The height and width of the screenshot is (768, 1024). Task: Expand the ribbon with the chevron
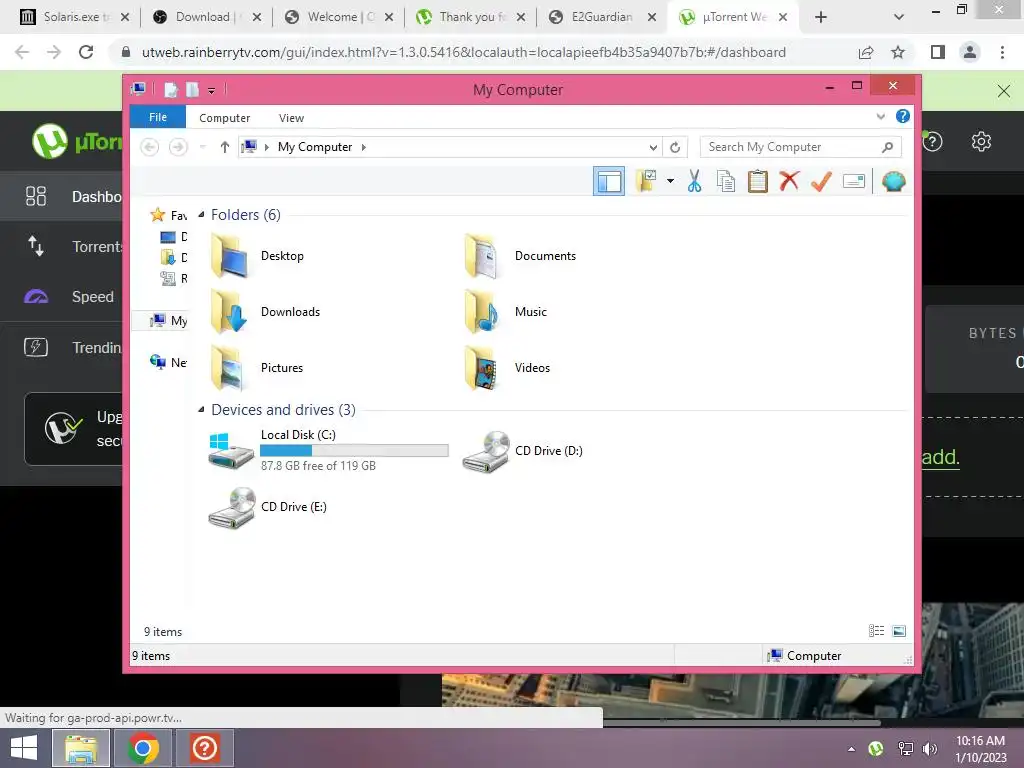pyautogui.click(x=880, y=116)
